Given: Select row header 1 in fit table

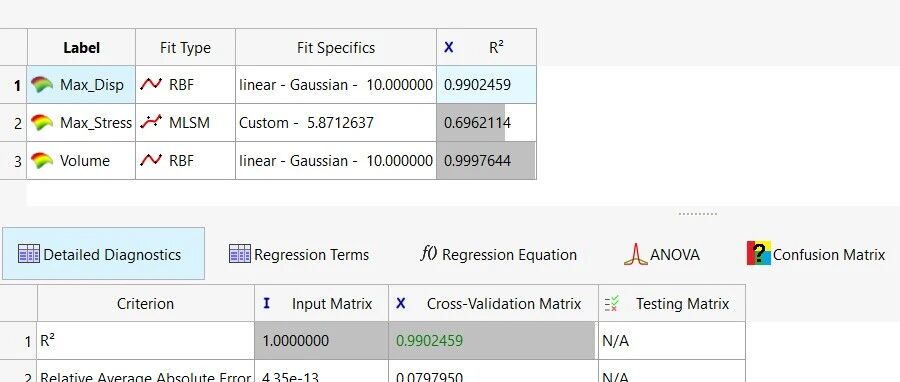Looking at the screenshot, I should [x=13, y=85].
